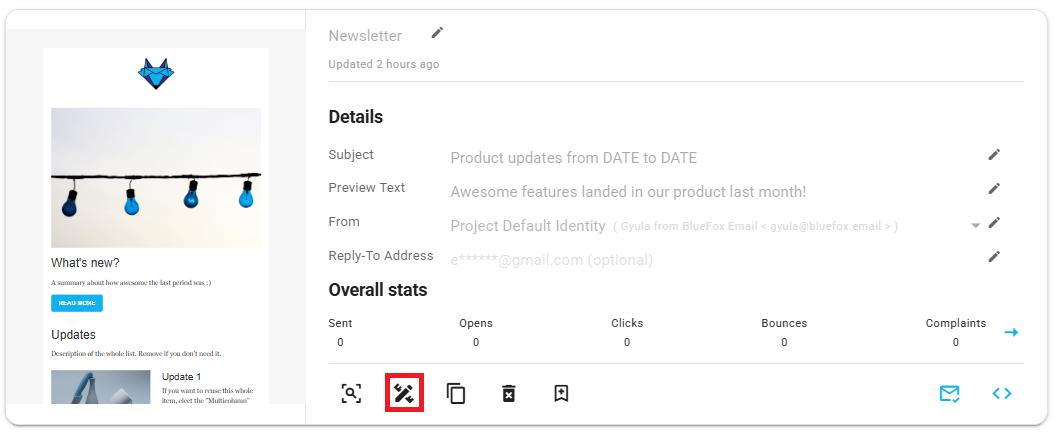Click the Preview Text 'Awesome features landed' field
Viewport: 1055px width, 433px height.
pos(628,192)
